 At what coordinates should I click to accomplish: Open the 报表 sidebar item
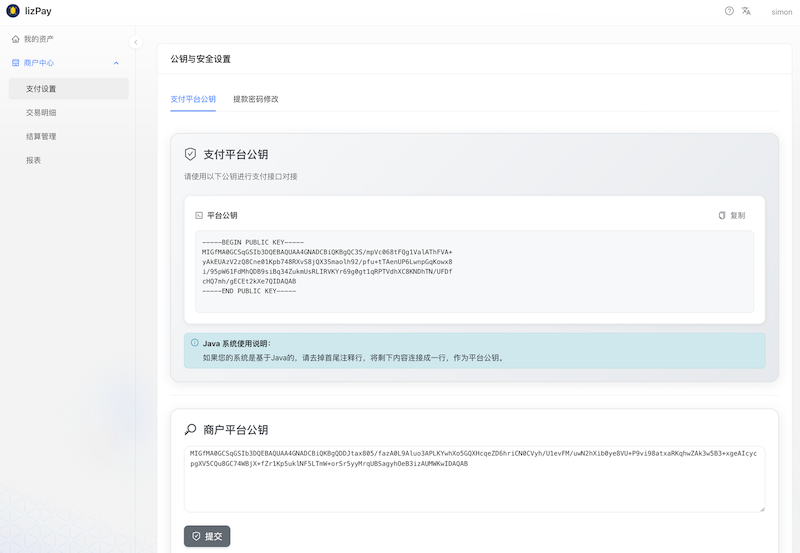tap(34, 160)
